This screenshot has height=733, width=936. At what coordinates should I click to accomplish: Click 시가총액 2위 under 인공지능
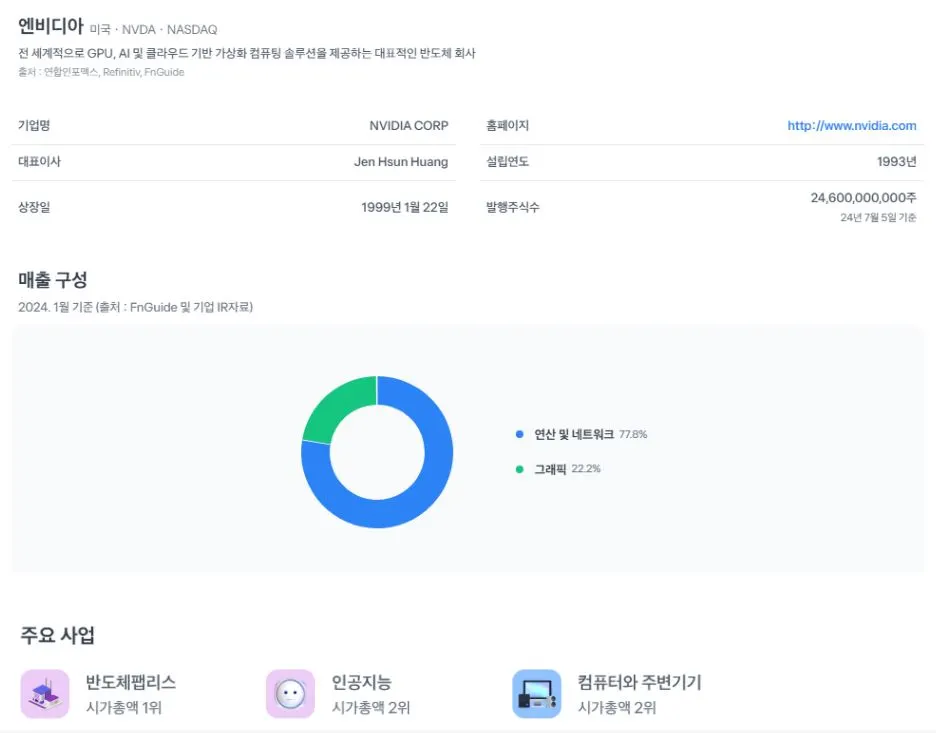[371, 707]
